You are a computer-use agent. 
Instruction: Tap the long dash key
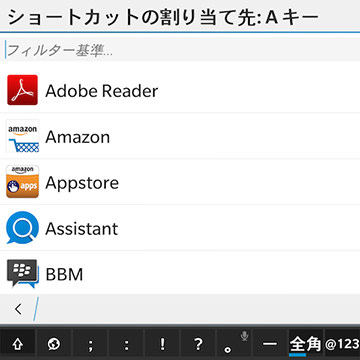pos(270,345)
